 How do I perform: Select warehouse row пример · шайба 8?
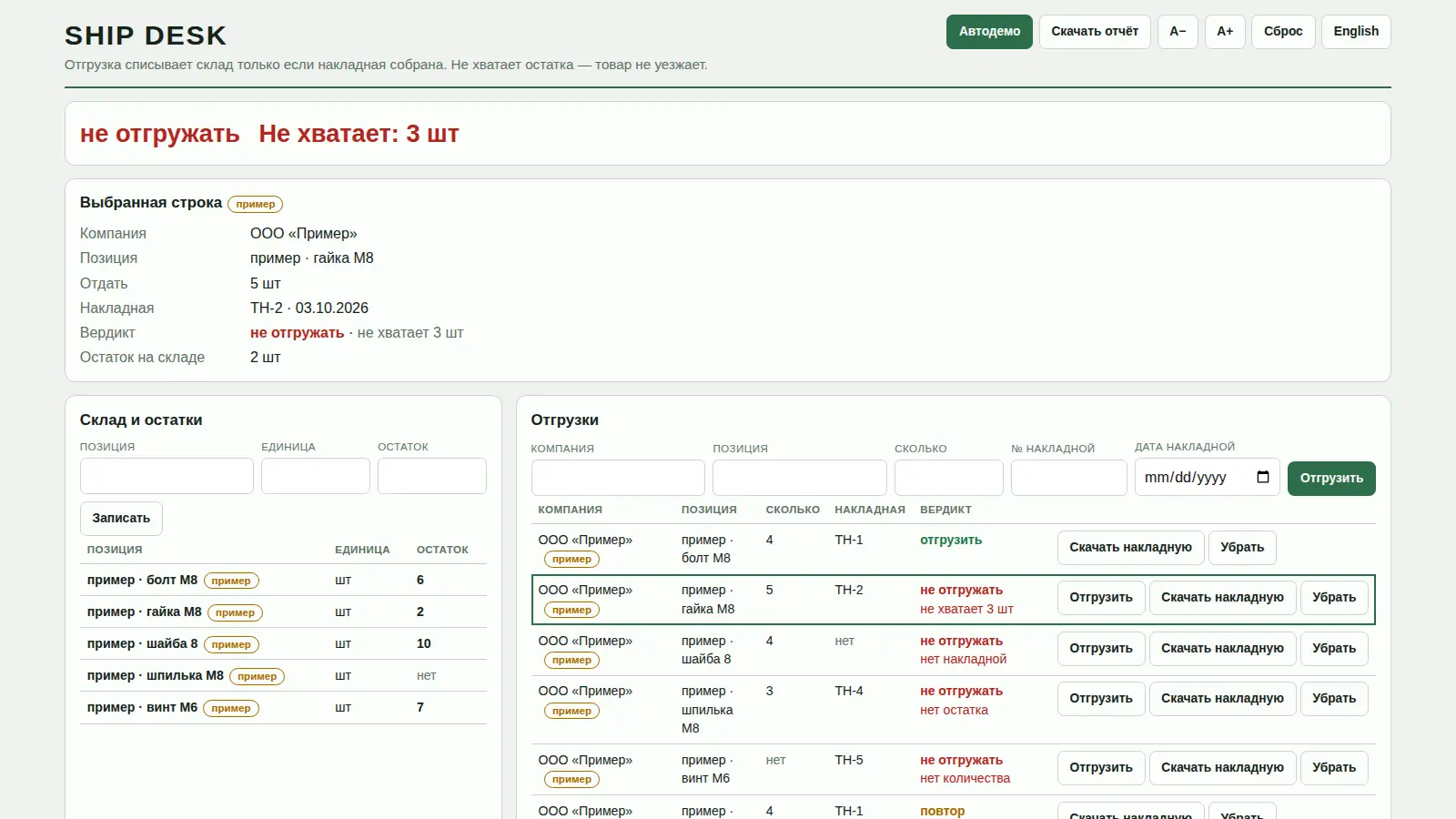coord(283,644)
